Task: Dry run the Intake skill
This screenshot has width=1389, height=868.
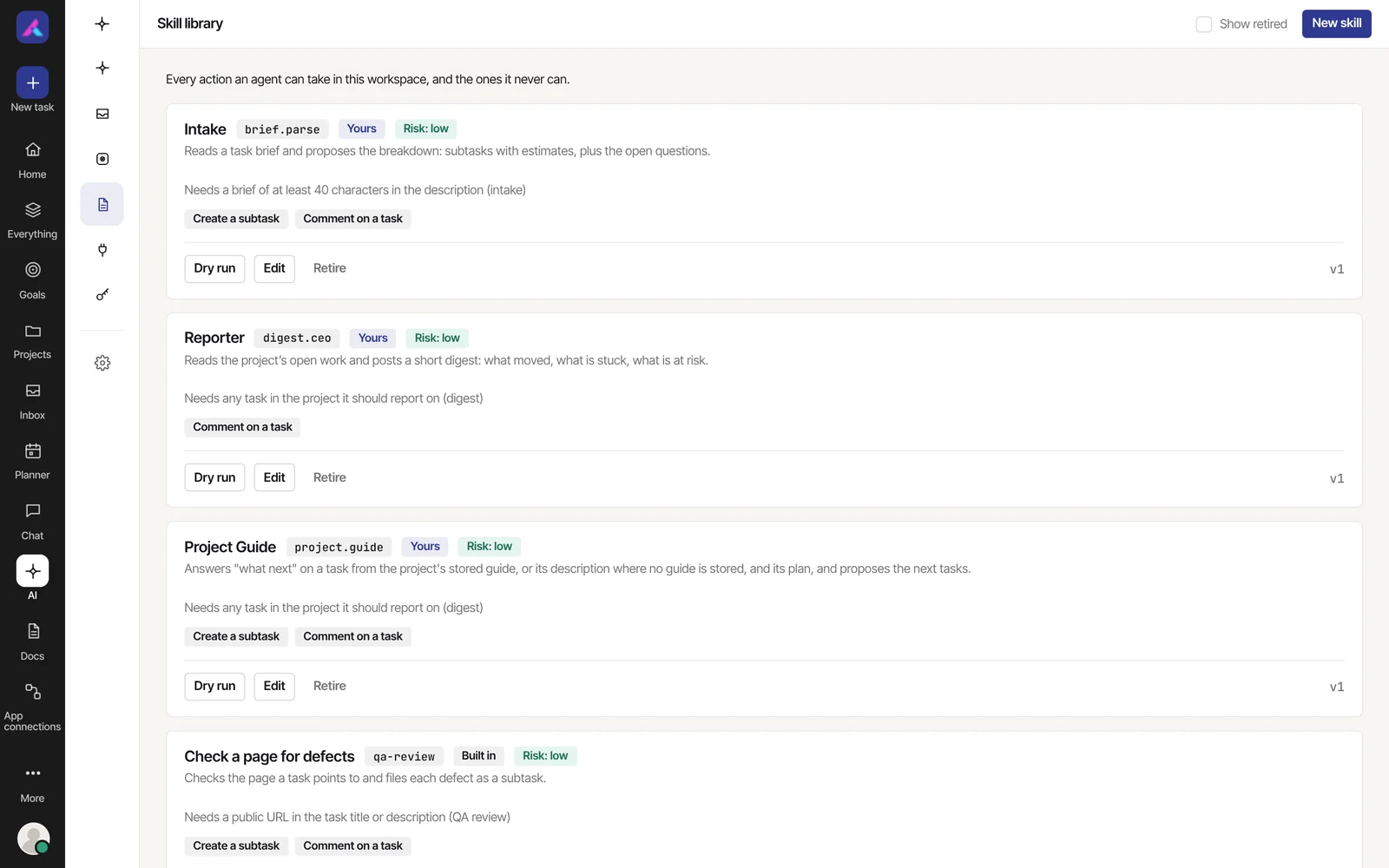Action: [214, 268]
